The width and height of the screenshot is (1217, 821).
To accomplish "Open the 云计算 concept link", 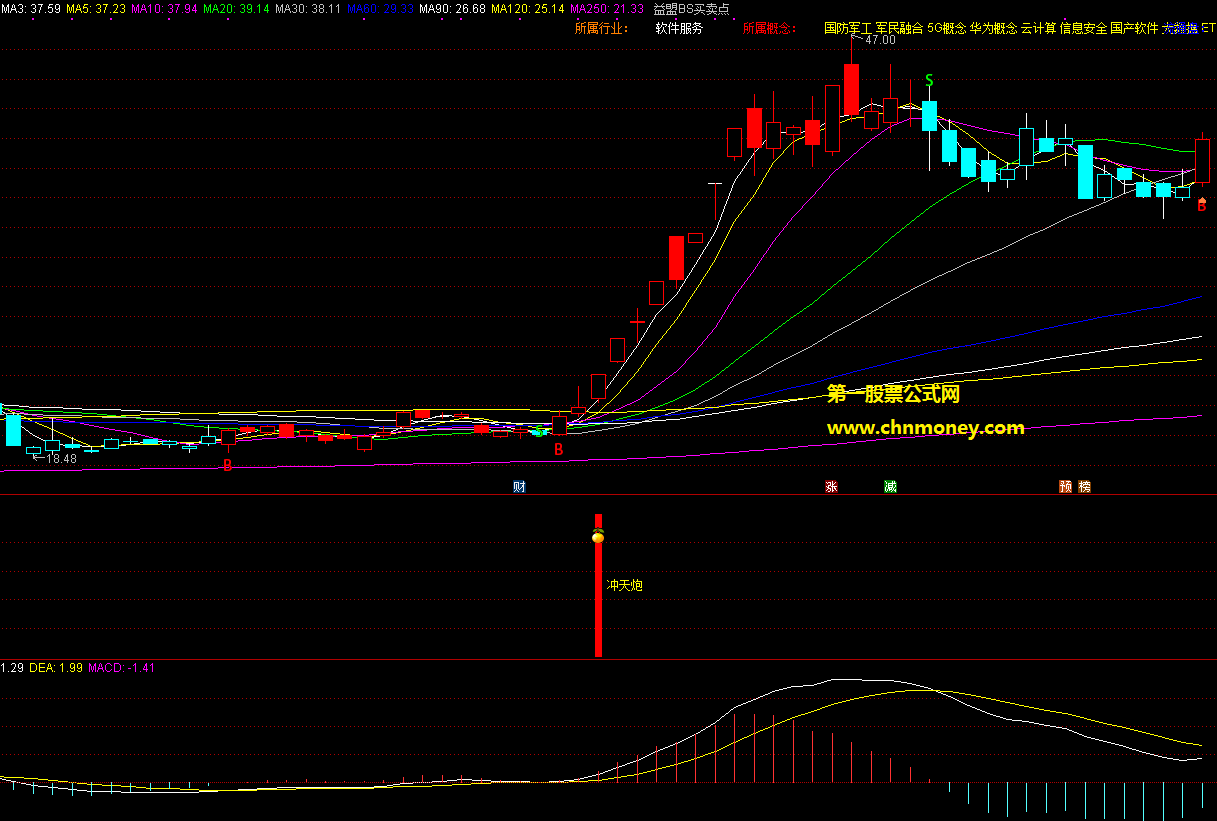I will click(1038, 28).
